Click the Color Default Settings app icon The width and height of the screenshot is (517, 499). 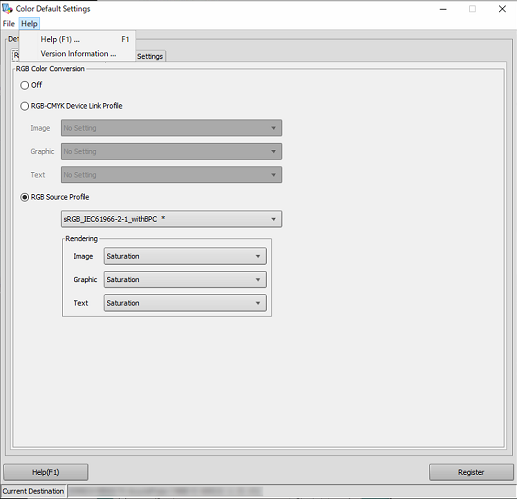tap(7, 8)
